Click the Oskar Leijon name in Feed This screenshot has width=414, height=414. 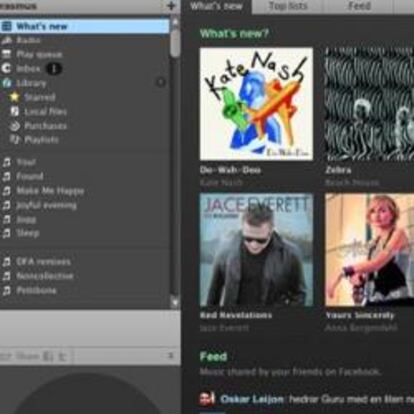point(252,399)
